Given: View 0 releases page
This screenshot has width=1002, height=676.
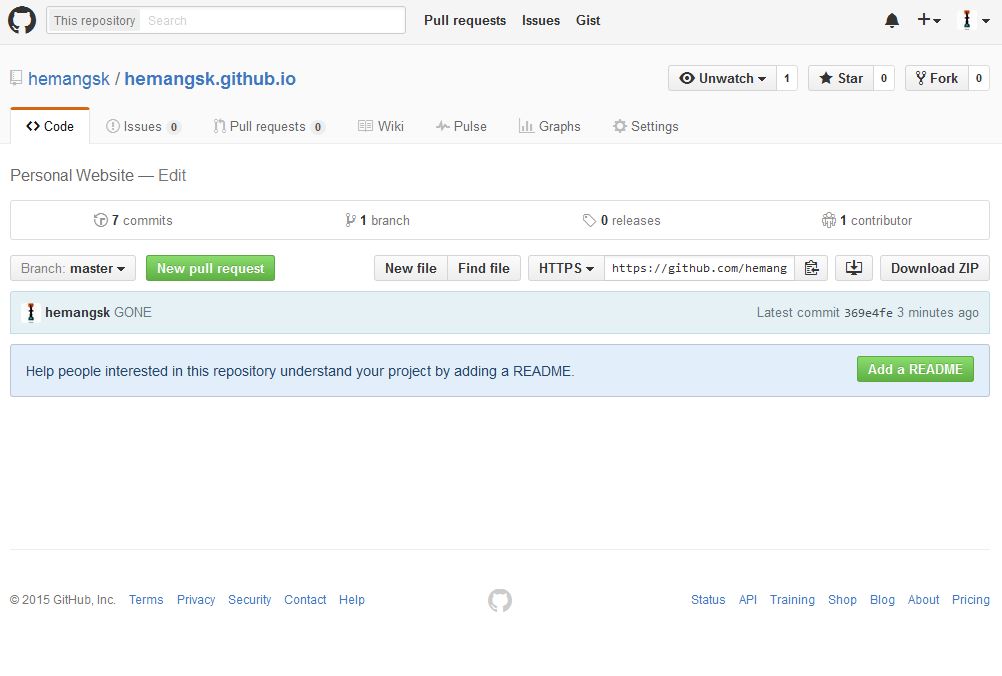Looking at the screenshot, I should [621, 220].
